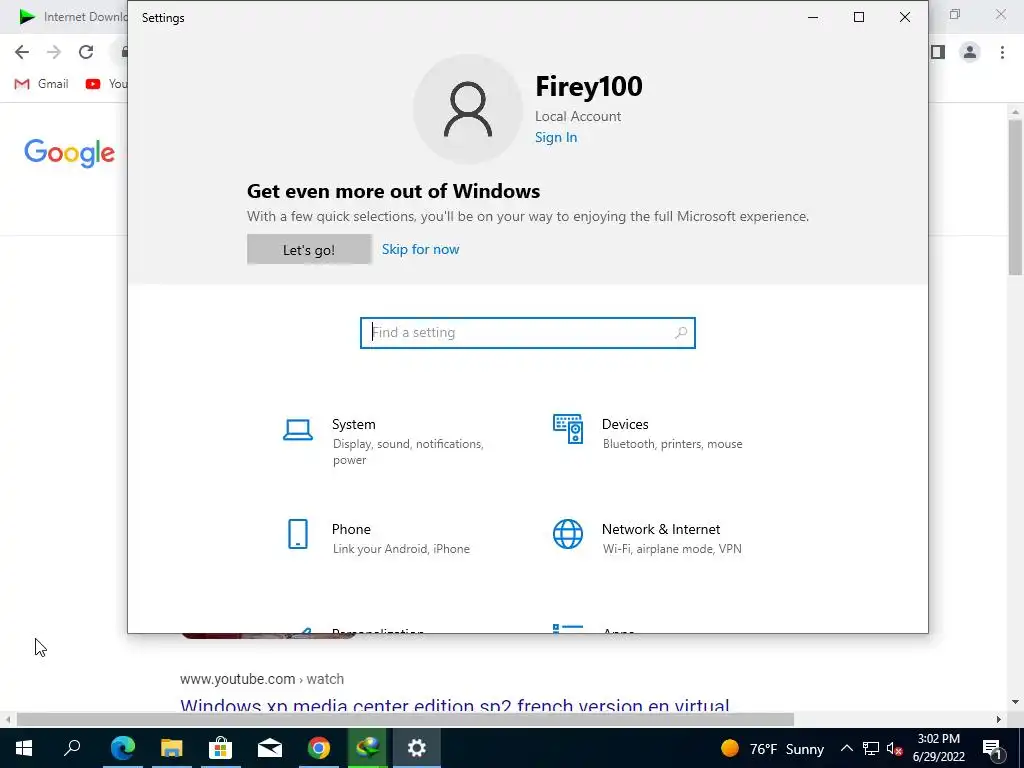Open the Phone settings category
This screenshot has height=768, width=1024.
[x=377, y=537]
